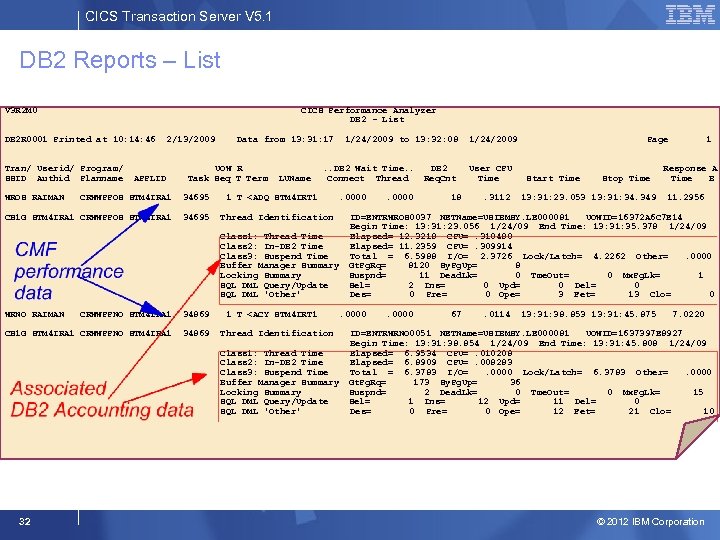Click Class2 elapsed value '6.8909'
This screenshot has height=540, width=720.
coord(421,362)
